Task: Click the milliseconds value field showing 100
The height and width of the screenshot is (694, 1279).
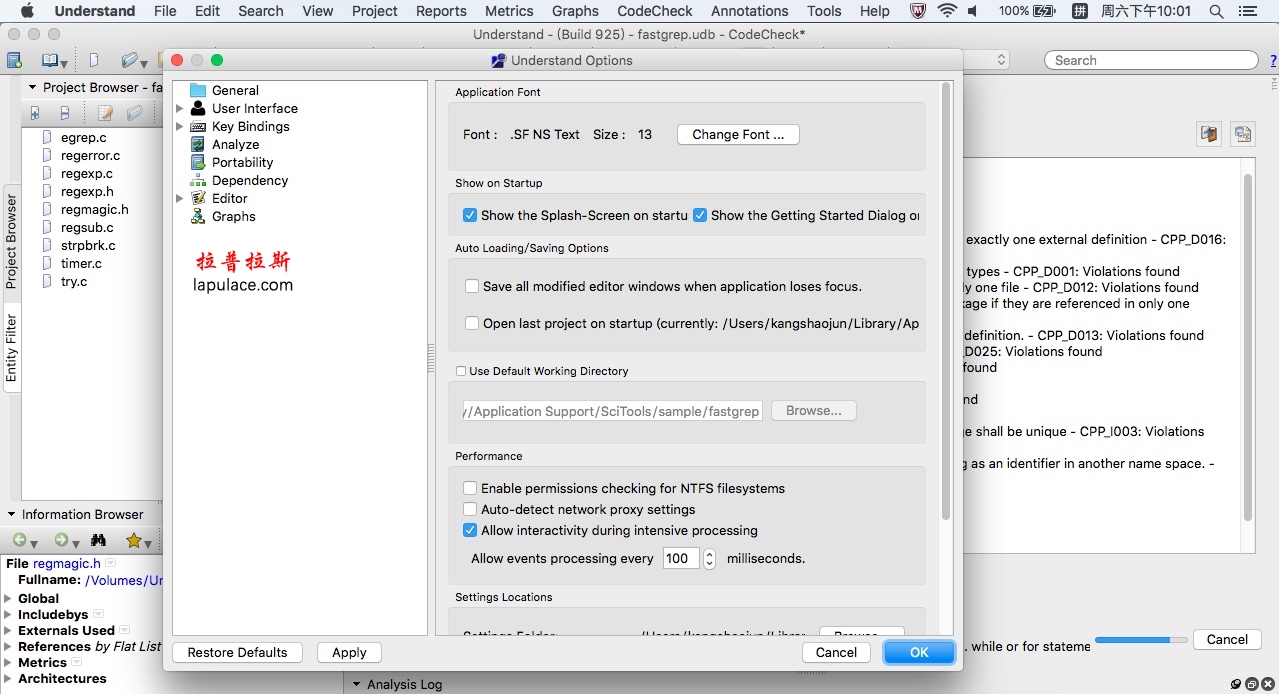Action: [681, 558]
